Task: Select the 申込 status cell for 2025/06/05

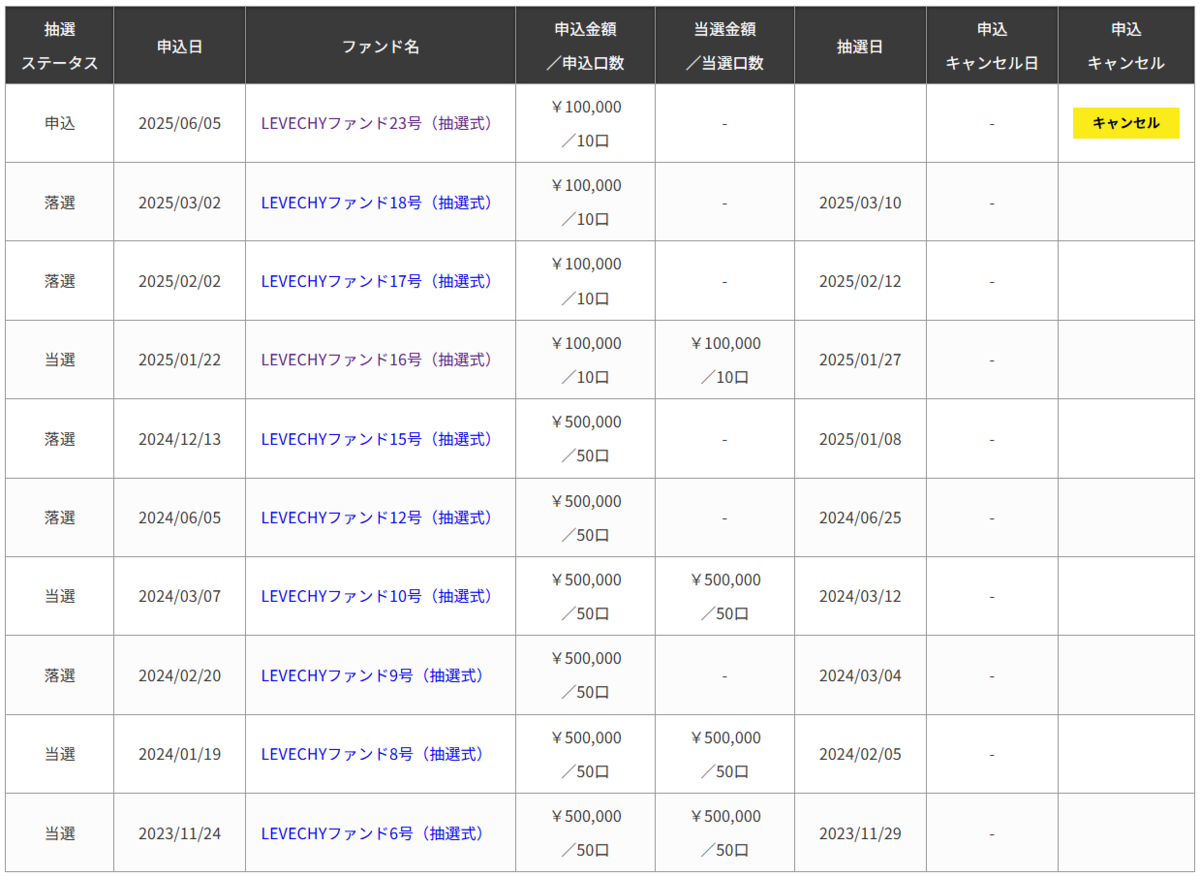Action: tap(60, 123)
